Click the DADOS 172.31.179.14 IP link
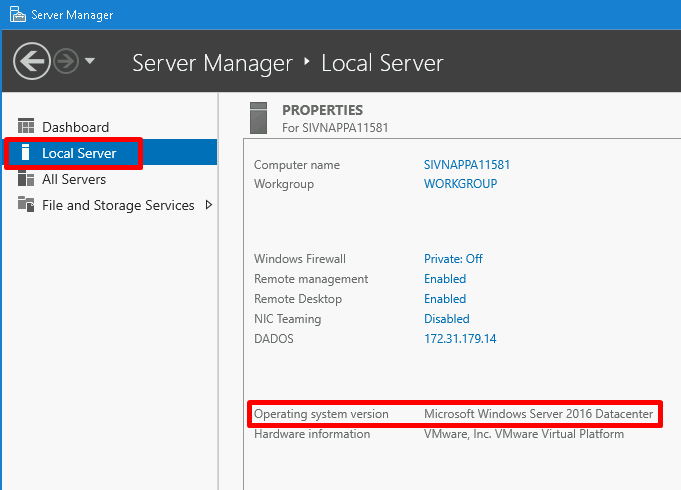 pos(460,339)
